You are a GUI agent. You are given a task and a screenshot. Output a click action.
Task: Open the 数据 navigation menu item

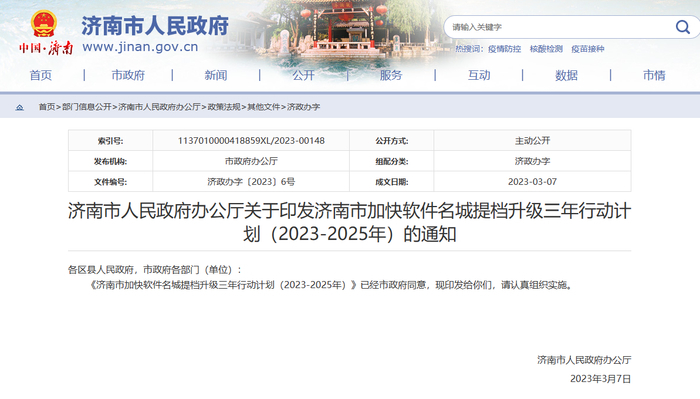[567, 75]
